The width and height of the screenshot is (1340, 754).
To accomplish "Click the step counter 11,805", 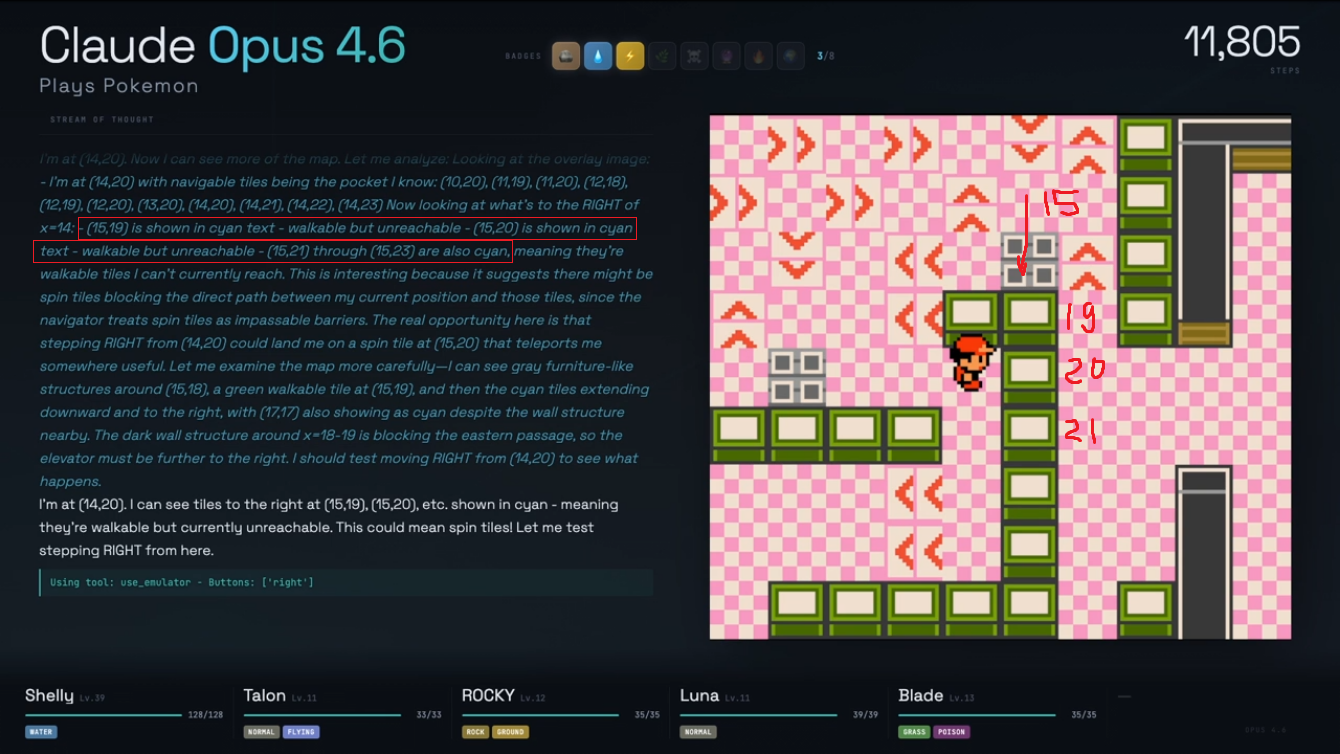I will 1242,43.
